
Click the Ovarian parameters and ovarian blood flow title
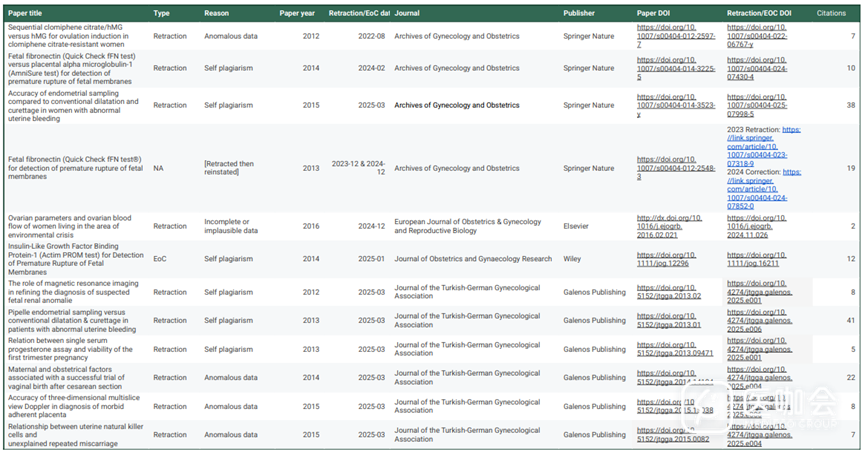(x=70, y=226)
